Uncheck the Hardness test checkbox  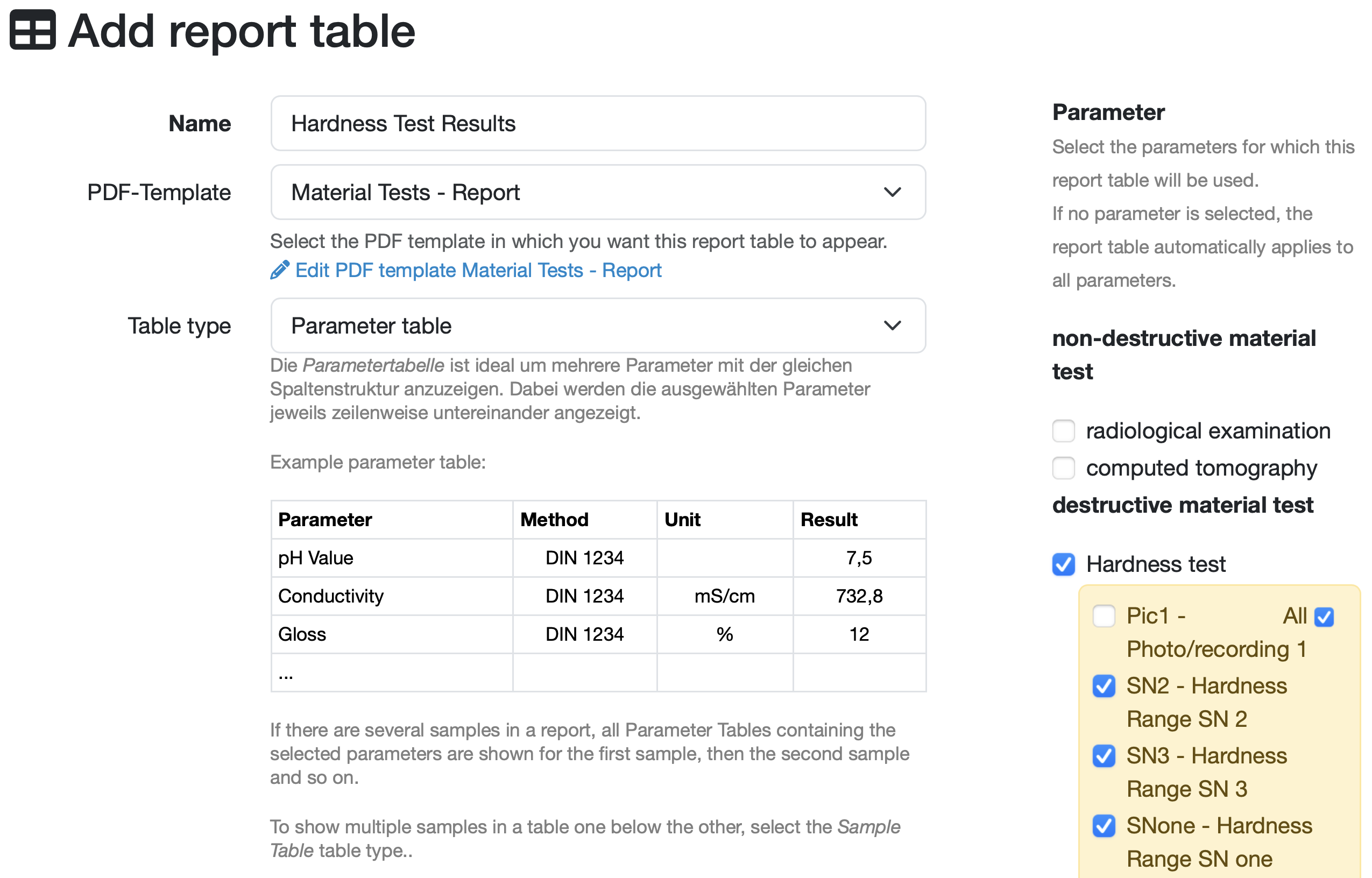click(x=1063, y=564)
